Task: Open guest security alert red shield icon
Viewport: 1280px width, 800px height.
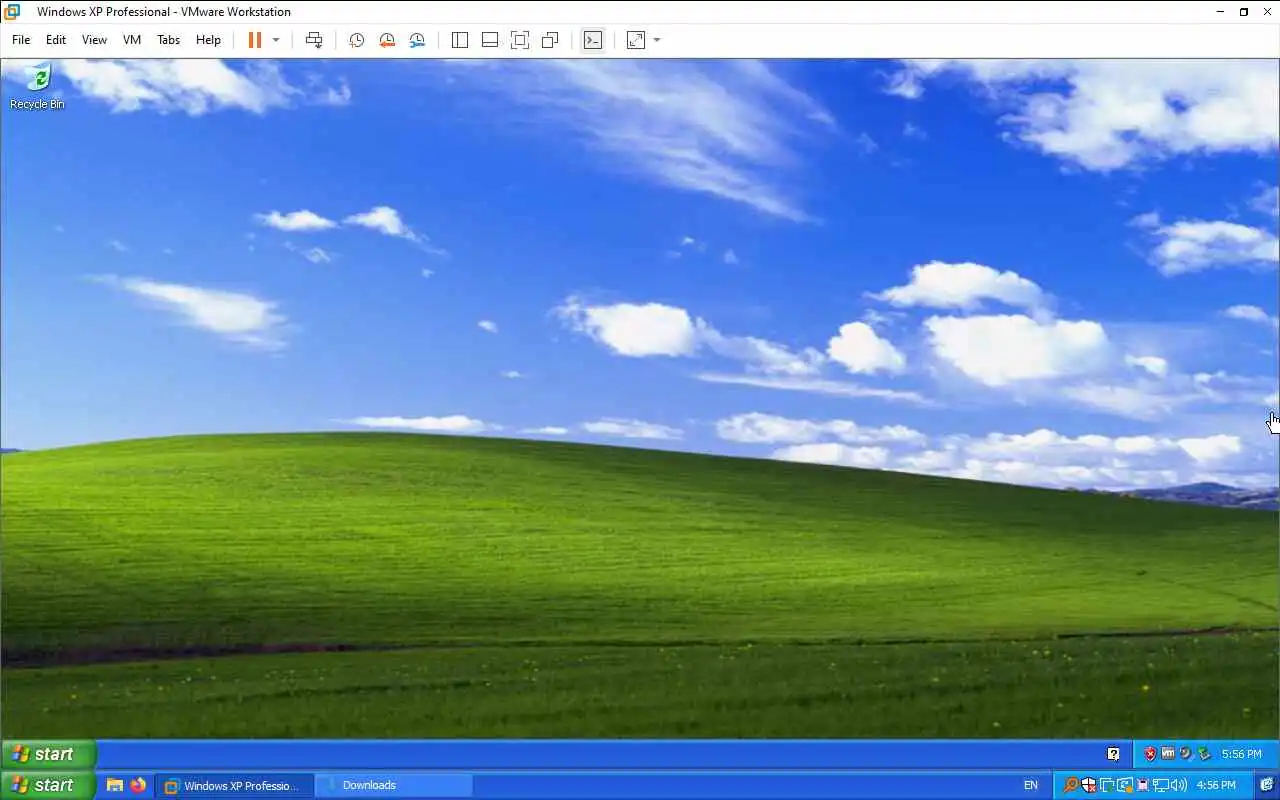Action: coord(1150,753)
